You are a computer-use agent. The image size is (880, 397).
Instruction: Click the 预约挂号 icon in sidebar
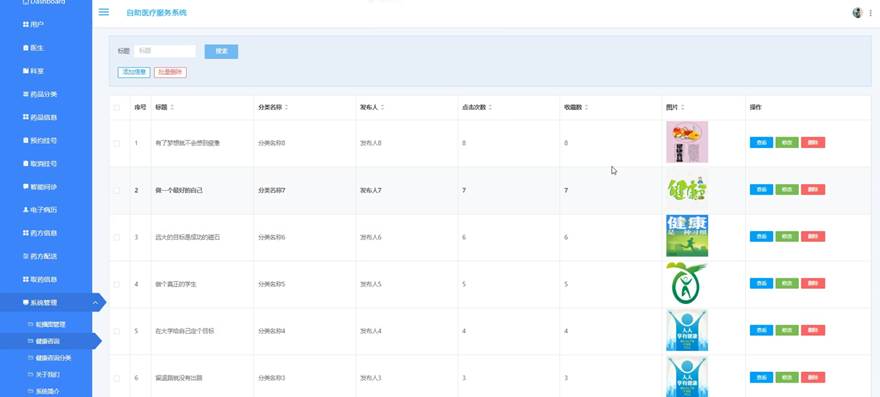26,140
